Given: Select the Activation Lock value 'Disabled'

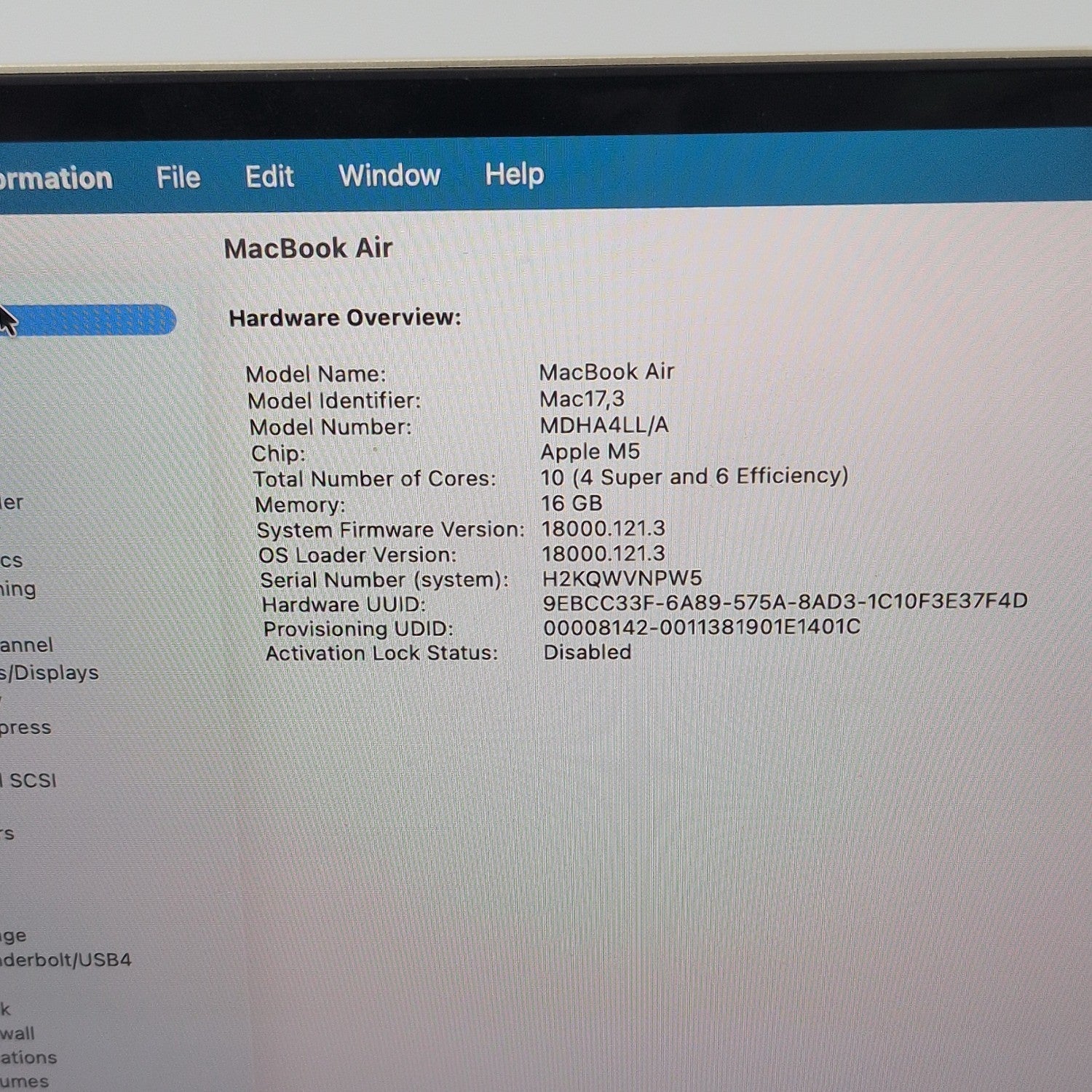Looking at the screenshot, I should pyautogui.click(x=587, y=652).
